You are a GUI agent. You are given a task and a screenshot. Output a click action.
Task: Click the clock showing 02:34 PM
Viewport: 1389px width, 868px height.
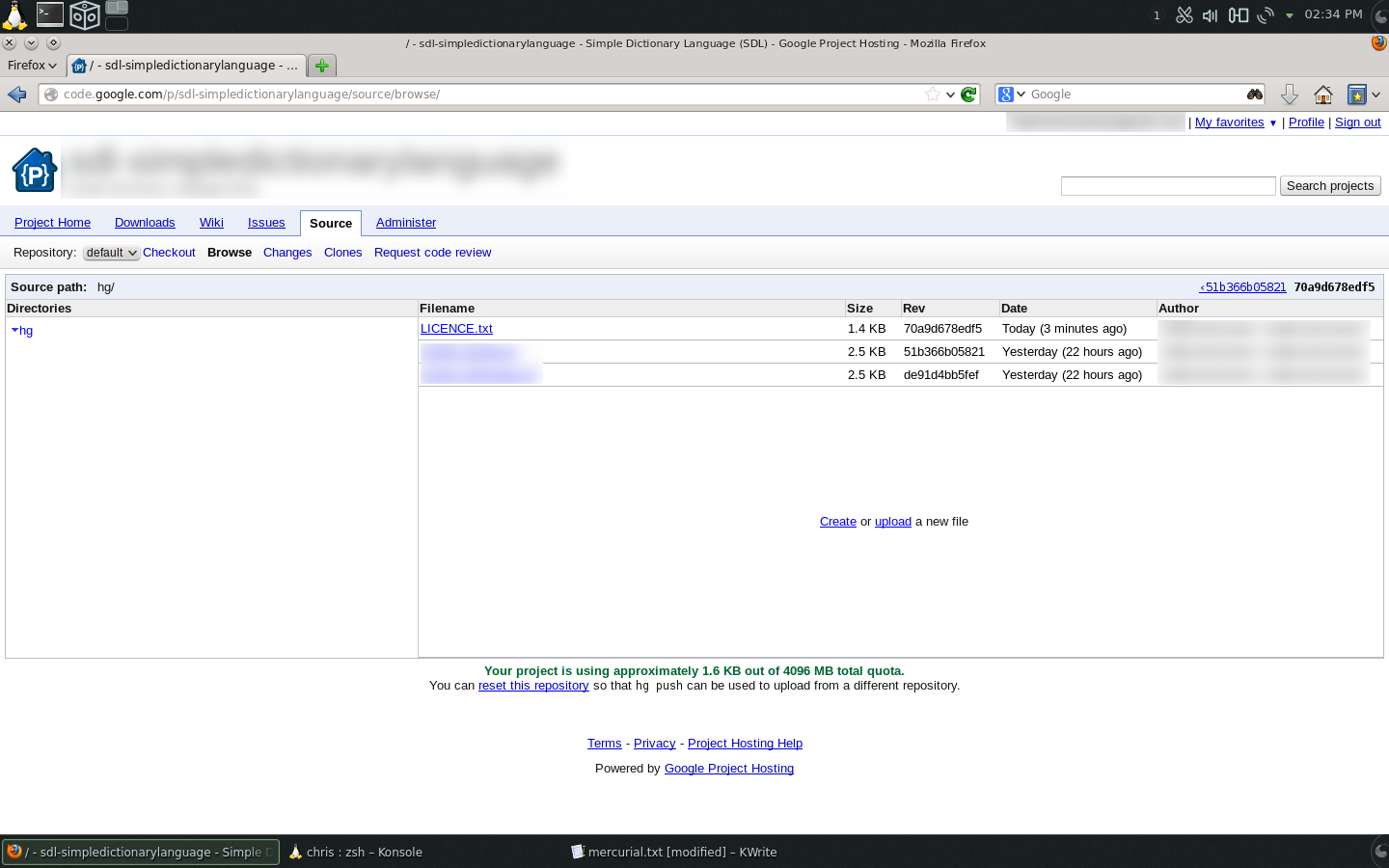click(1333, 14)
